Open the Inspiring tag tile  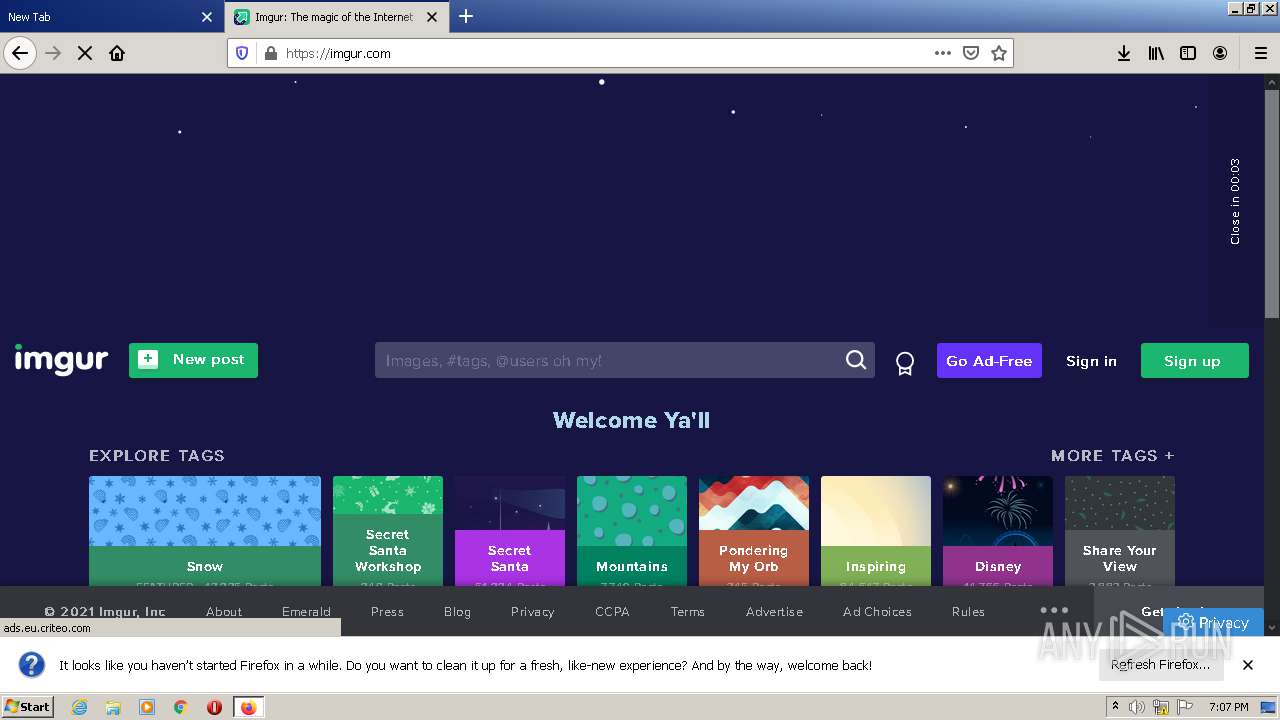[876, 531]
